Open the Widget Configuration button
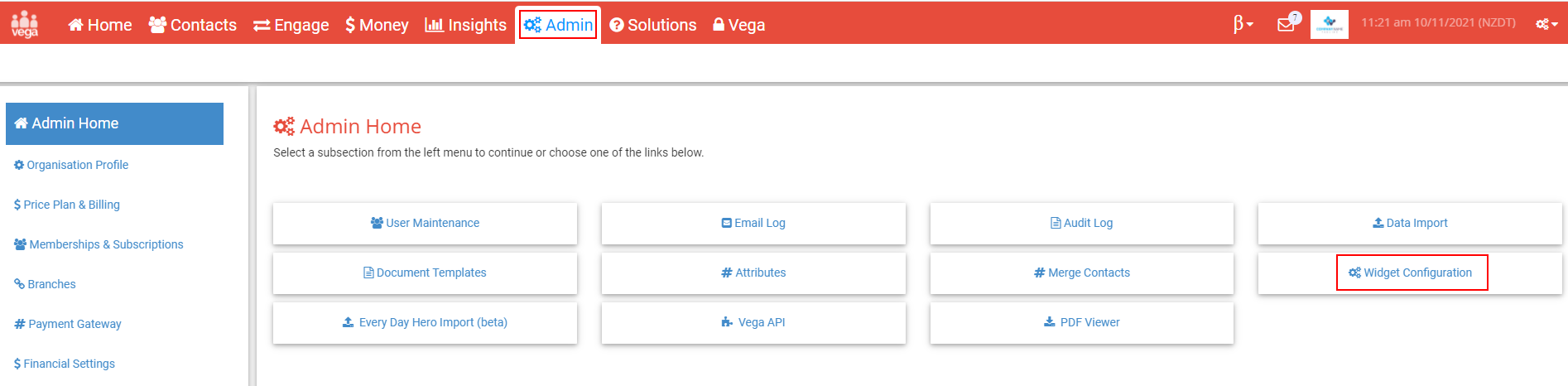The width and height of the screenshot is (1568, 386). pos(1410,273)
